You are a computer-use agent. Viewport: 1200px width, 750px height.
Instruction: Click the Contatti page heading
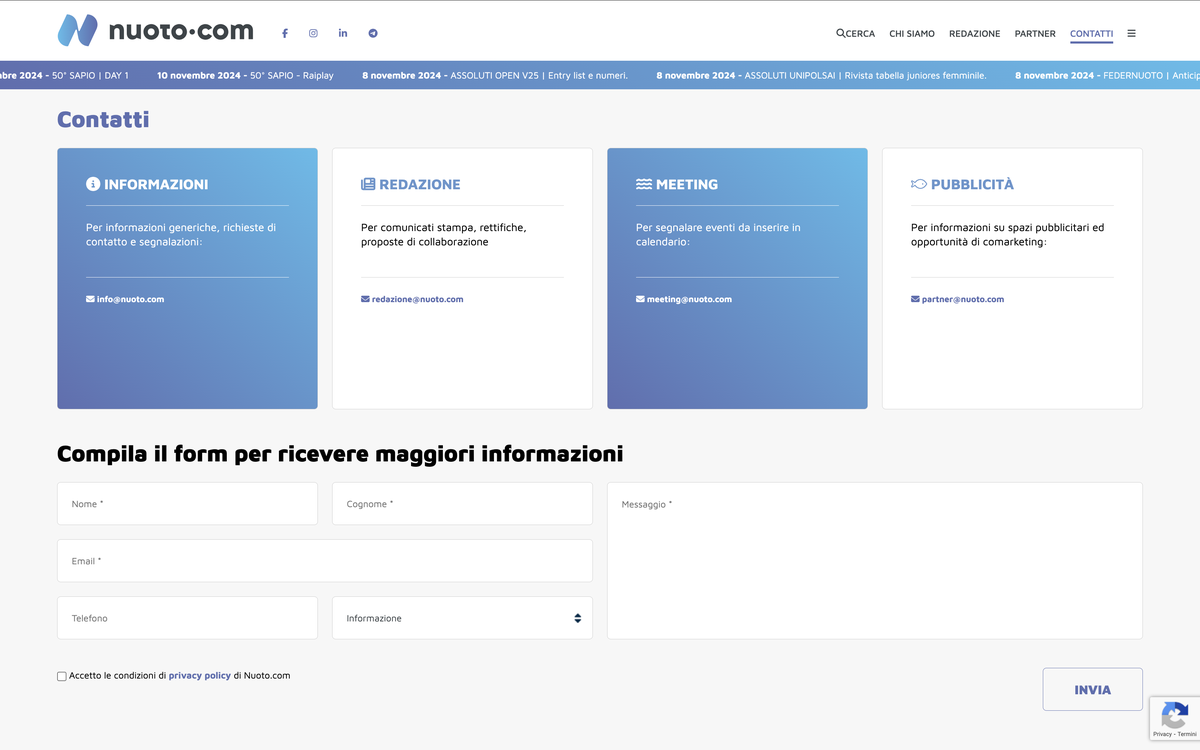[x=103, y=120]
